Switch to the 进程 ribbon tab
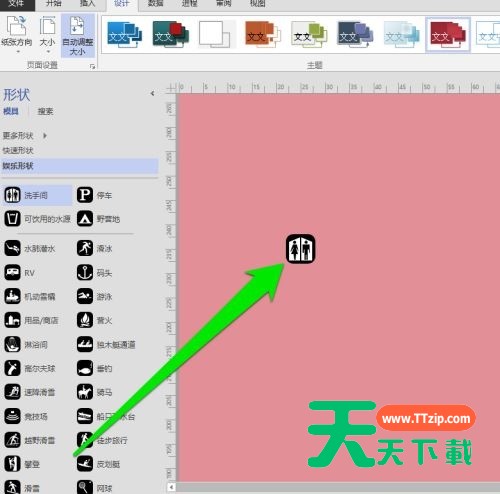Image resolution: width=500 pixels, height=494 pixels. (x=190, y=3)
